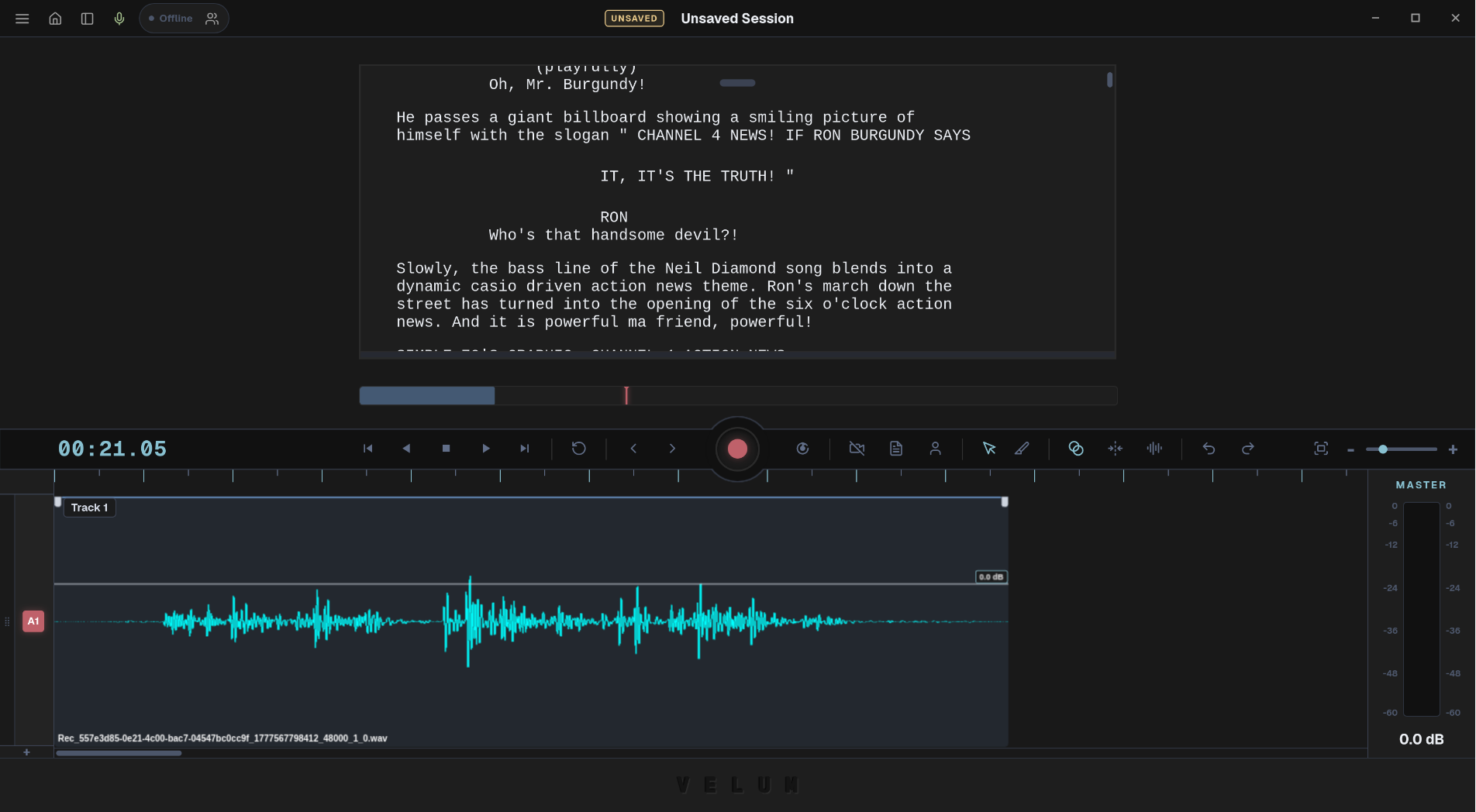
Task: Select the pencil edit tool
Action: 1023,449
